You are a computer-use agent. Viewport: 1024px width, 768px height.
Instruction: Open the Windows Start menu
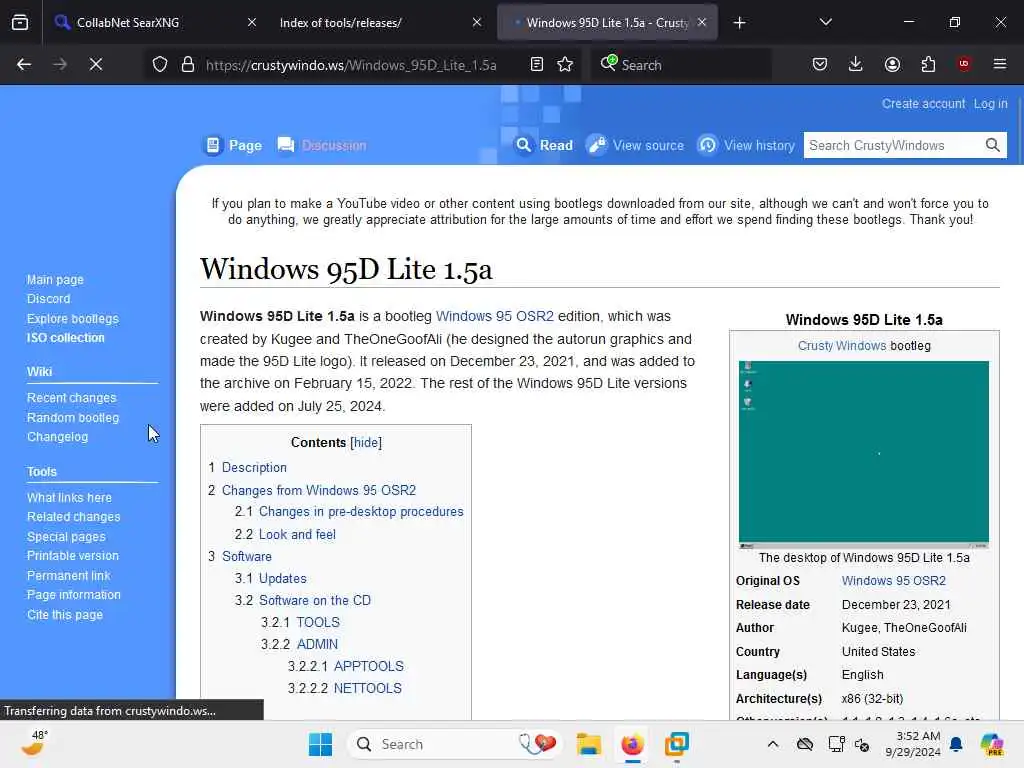coord(321,744)
